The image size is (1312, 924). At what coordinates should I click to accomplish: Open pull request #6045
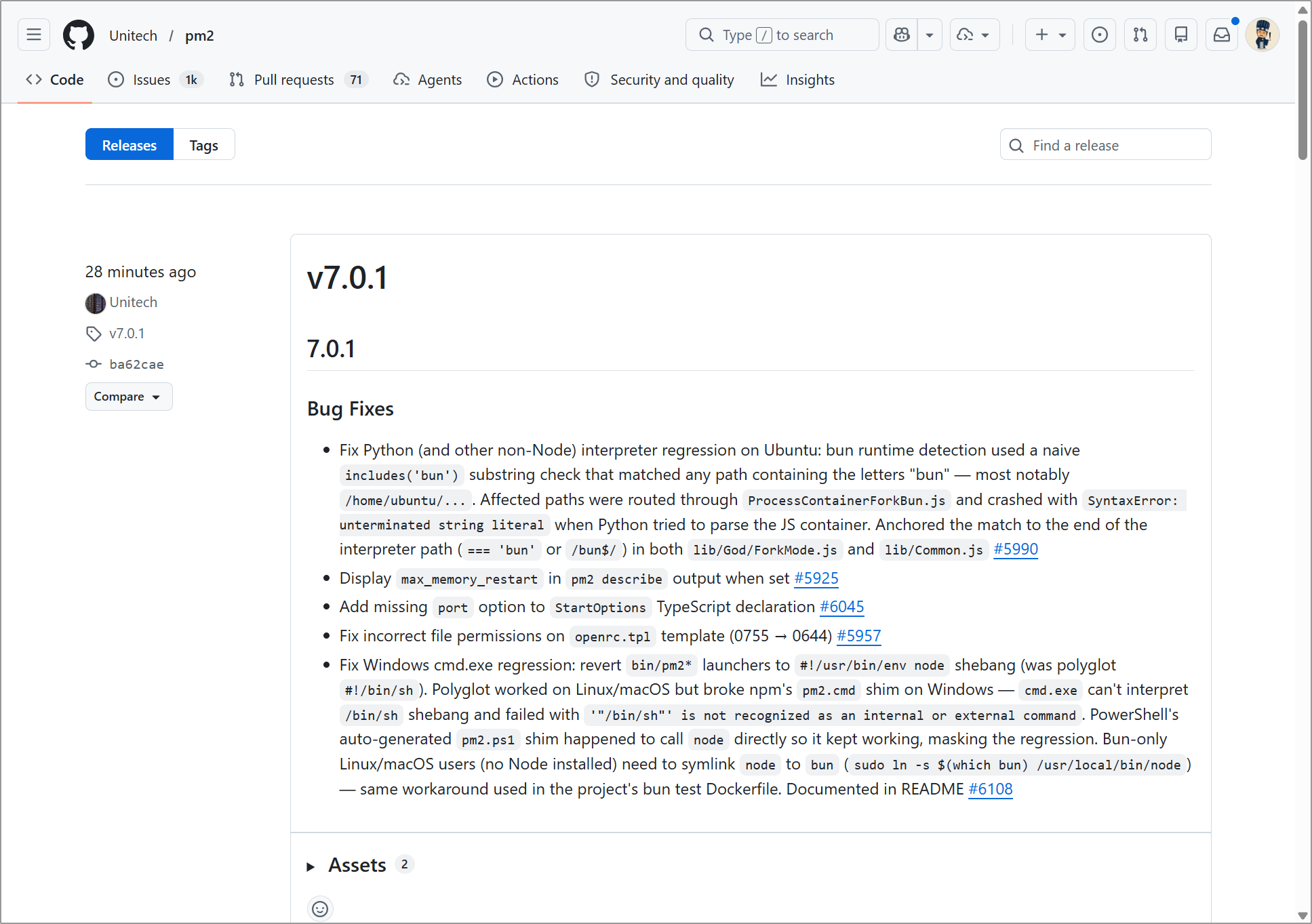click(x=842, y=607)
